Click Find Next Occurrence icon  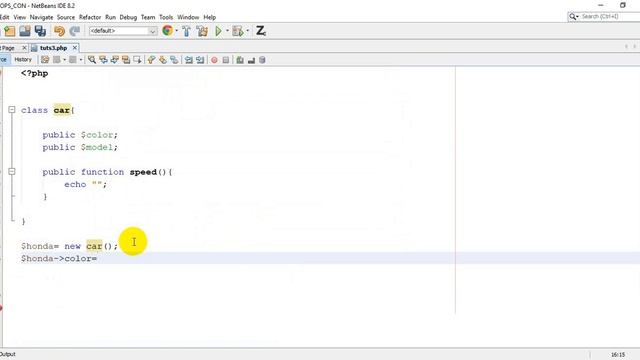coord(115,60)
